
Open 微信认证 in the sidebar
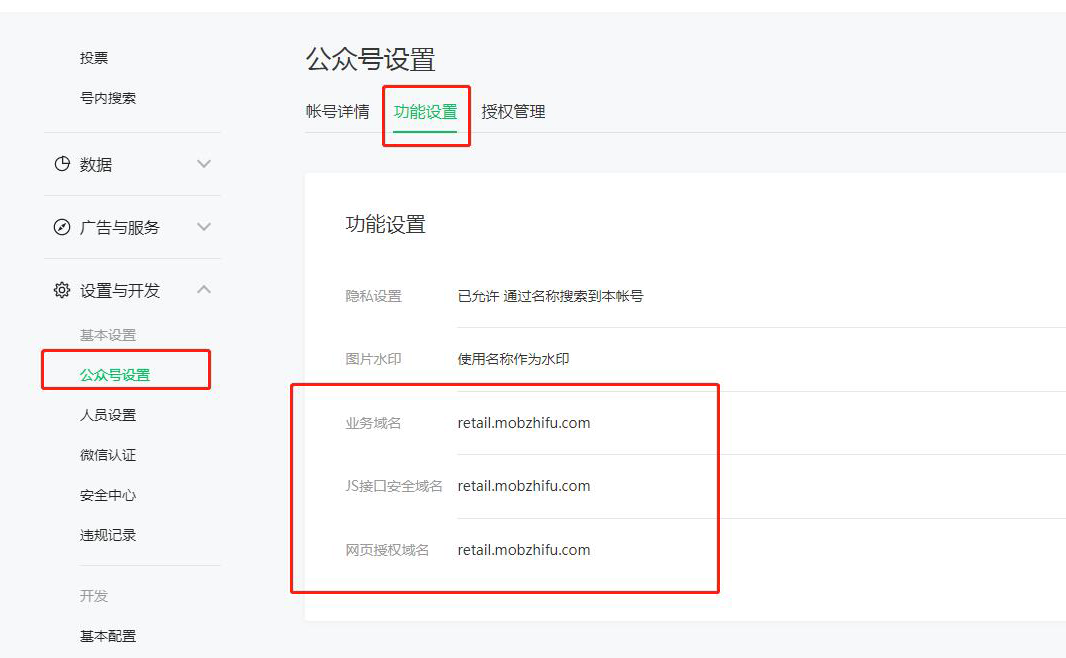click(x=108, y=455)
